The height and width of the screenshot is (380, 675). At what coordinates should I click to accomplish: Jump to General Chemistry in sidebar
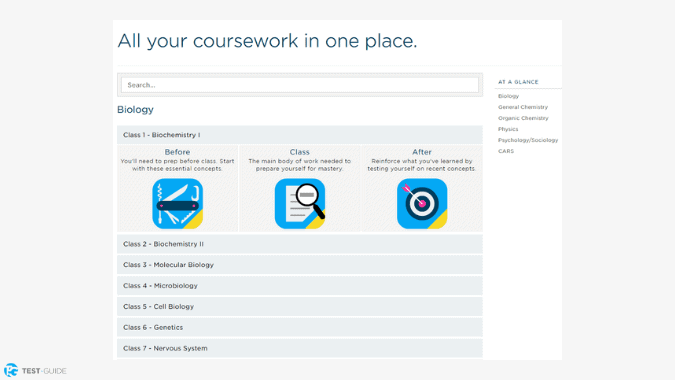click(x=523, y=107)
